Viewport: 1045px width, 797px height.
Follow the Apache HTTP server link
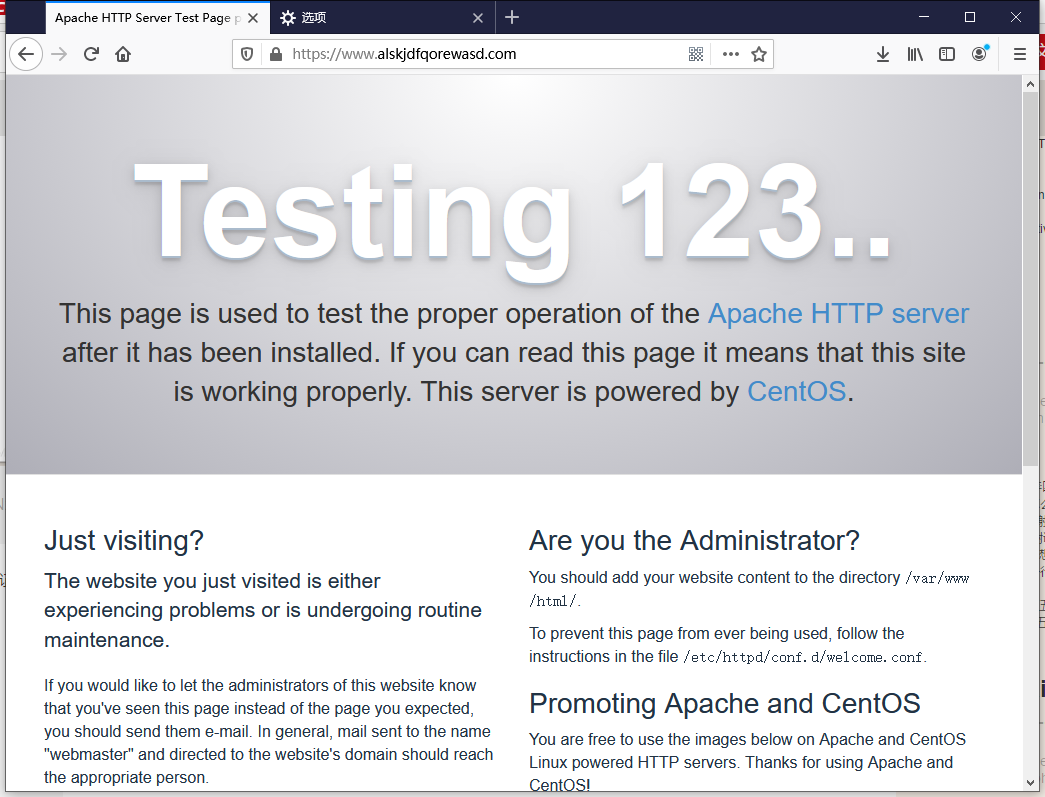(838, 313)
